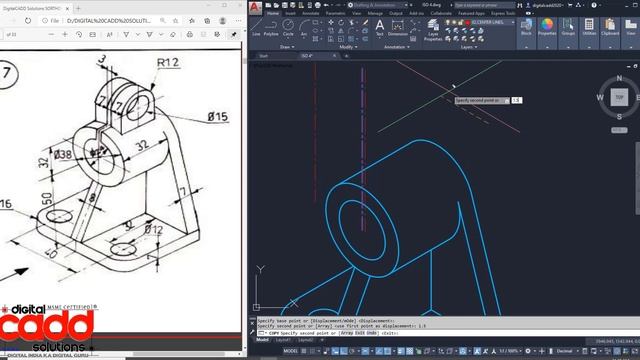This screenshot has width=640, height=360.
Task: Open a new browser tab
Action: [78, 8]
